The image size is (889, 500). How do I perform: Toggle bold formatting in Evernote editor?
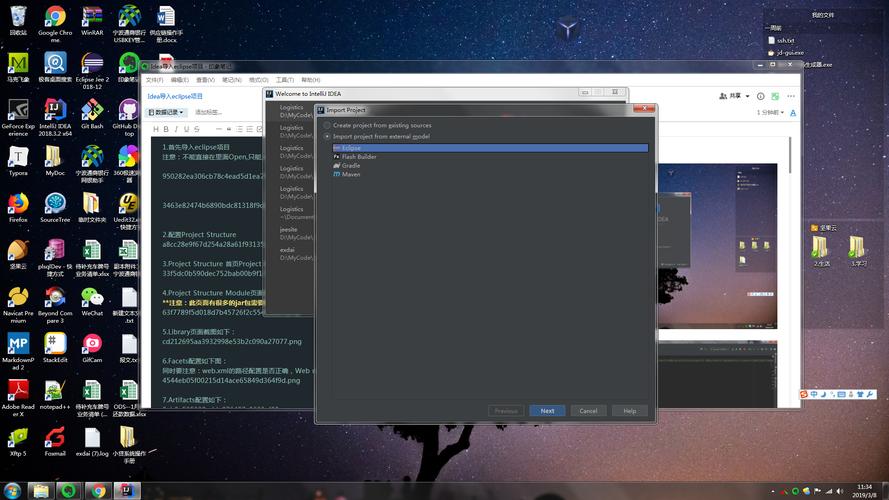pyautogui.click(x=166, y=129)
